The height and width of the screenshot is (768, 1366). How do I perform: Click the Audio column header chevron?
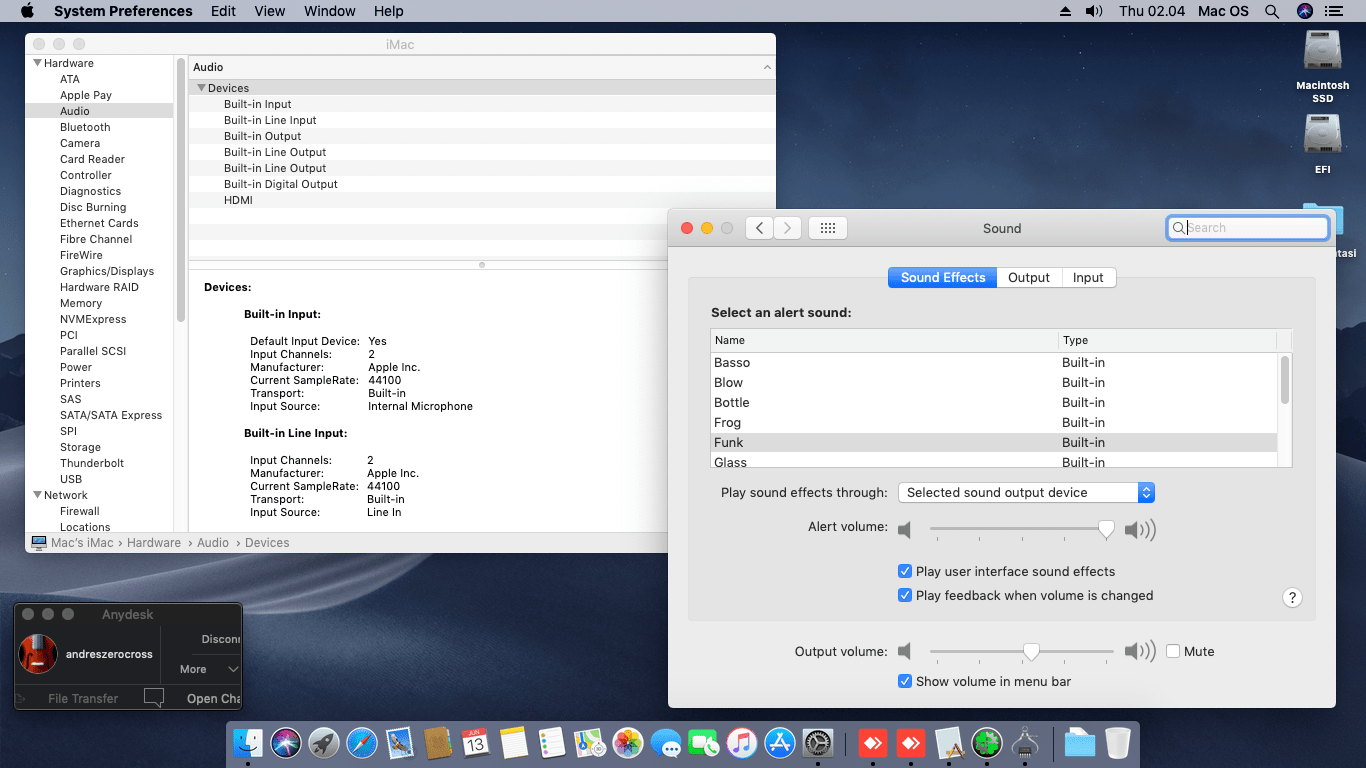point(767,67)
